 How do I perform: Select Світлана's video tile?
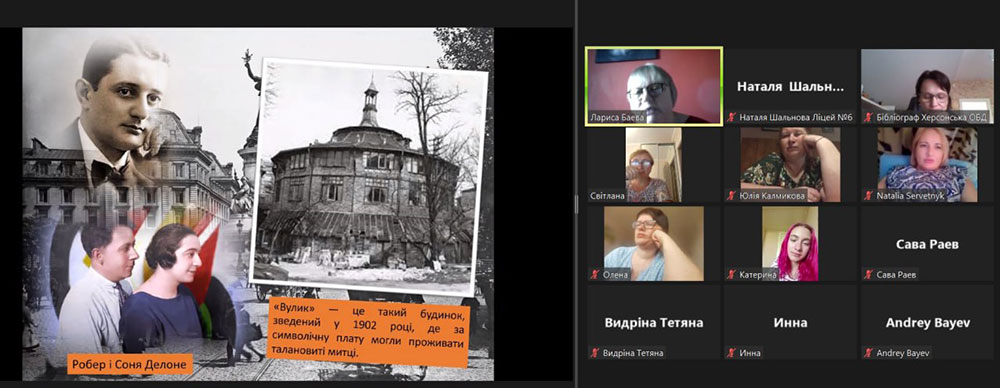654,165
